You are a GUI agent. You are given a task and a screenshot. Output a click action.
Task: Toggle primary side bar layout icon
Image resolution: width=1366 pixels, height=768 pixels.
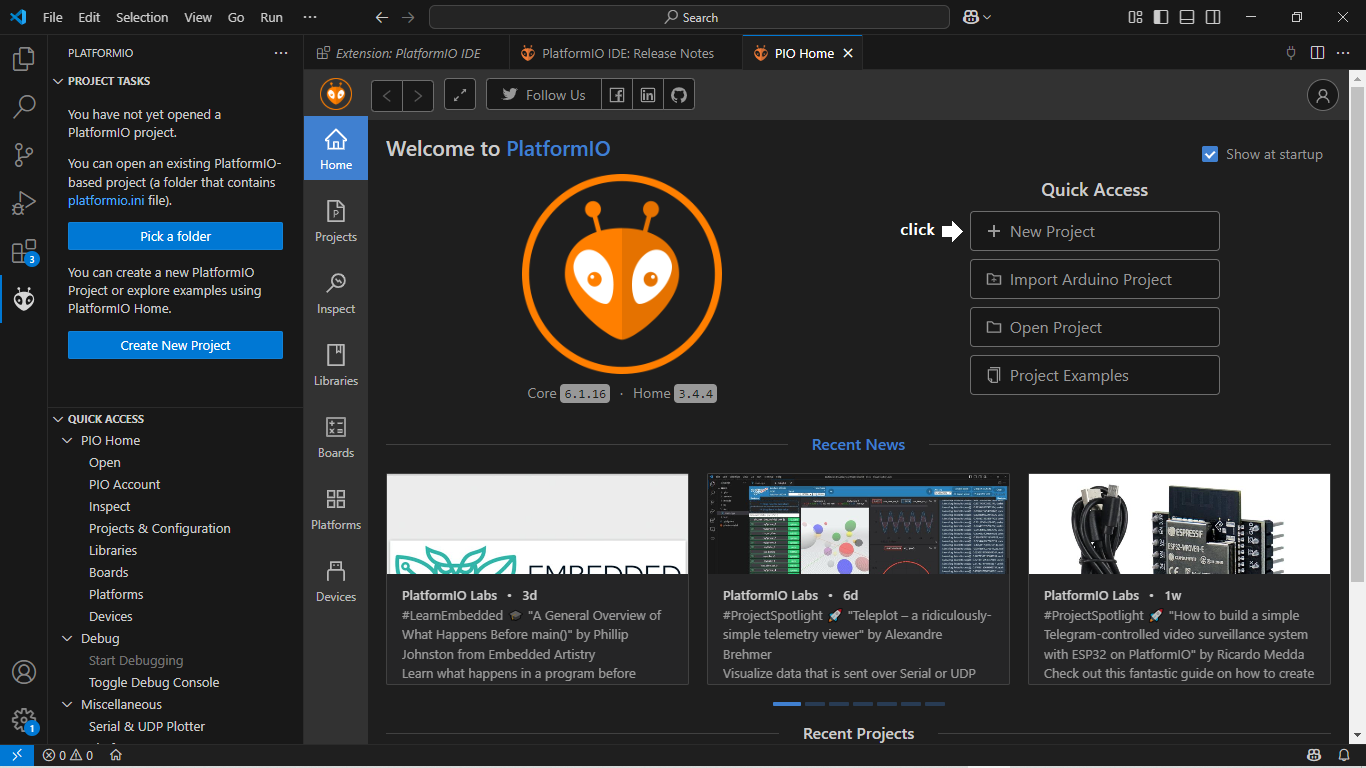click(x=1161, y=17)
